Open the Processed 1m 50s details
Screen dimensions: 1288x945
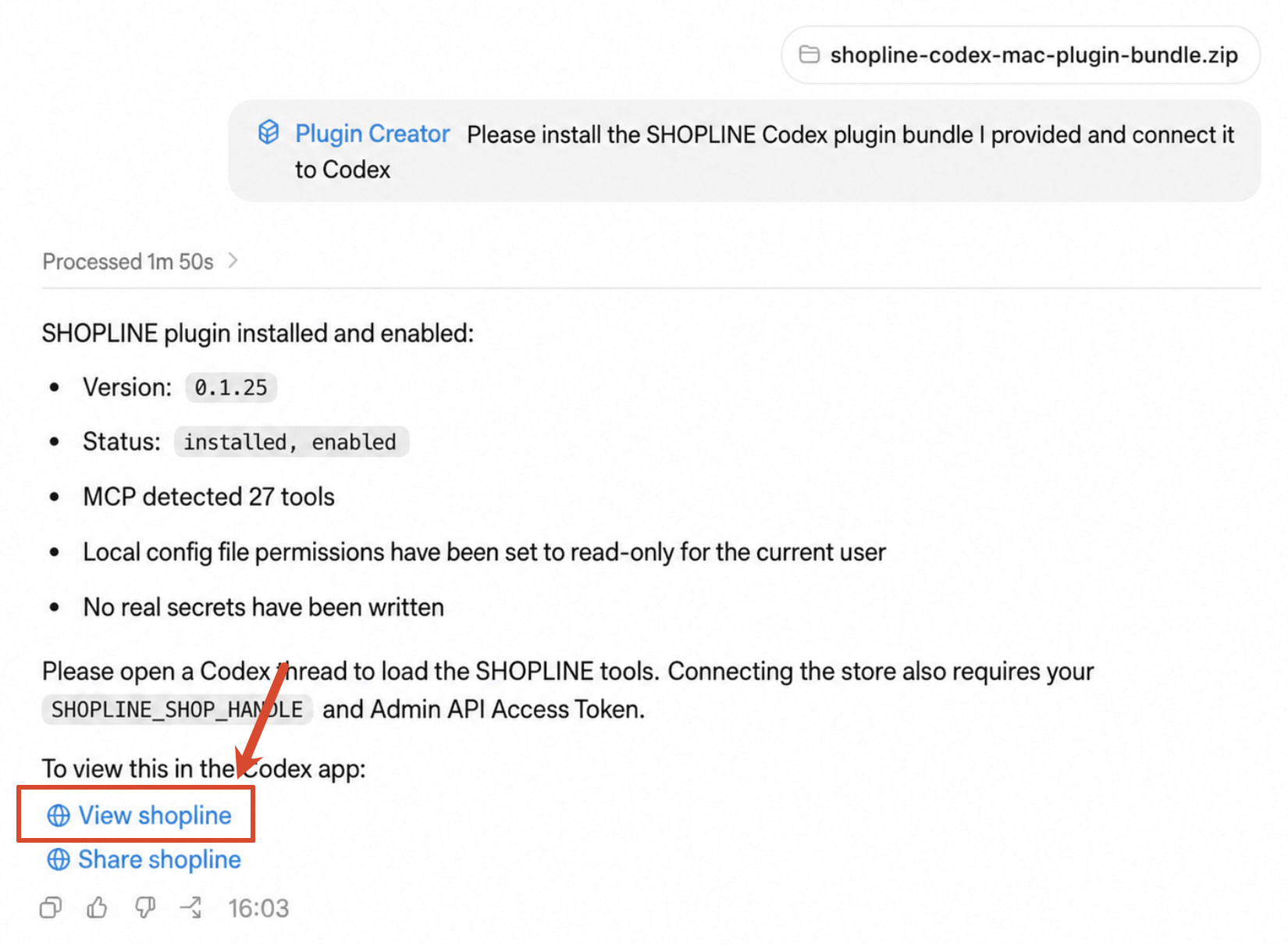click(128, 262)
